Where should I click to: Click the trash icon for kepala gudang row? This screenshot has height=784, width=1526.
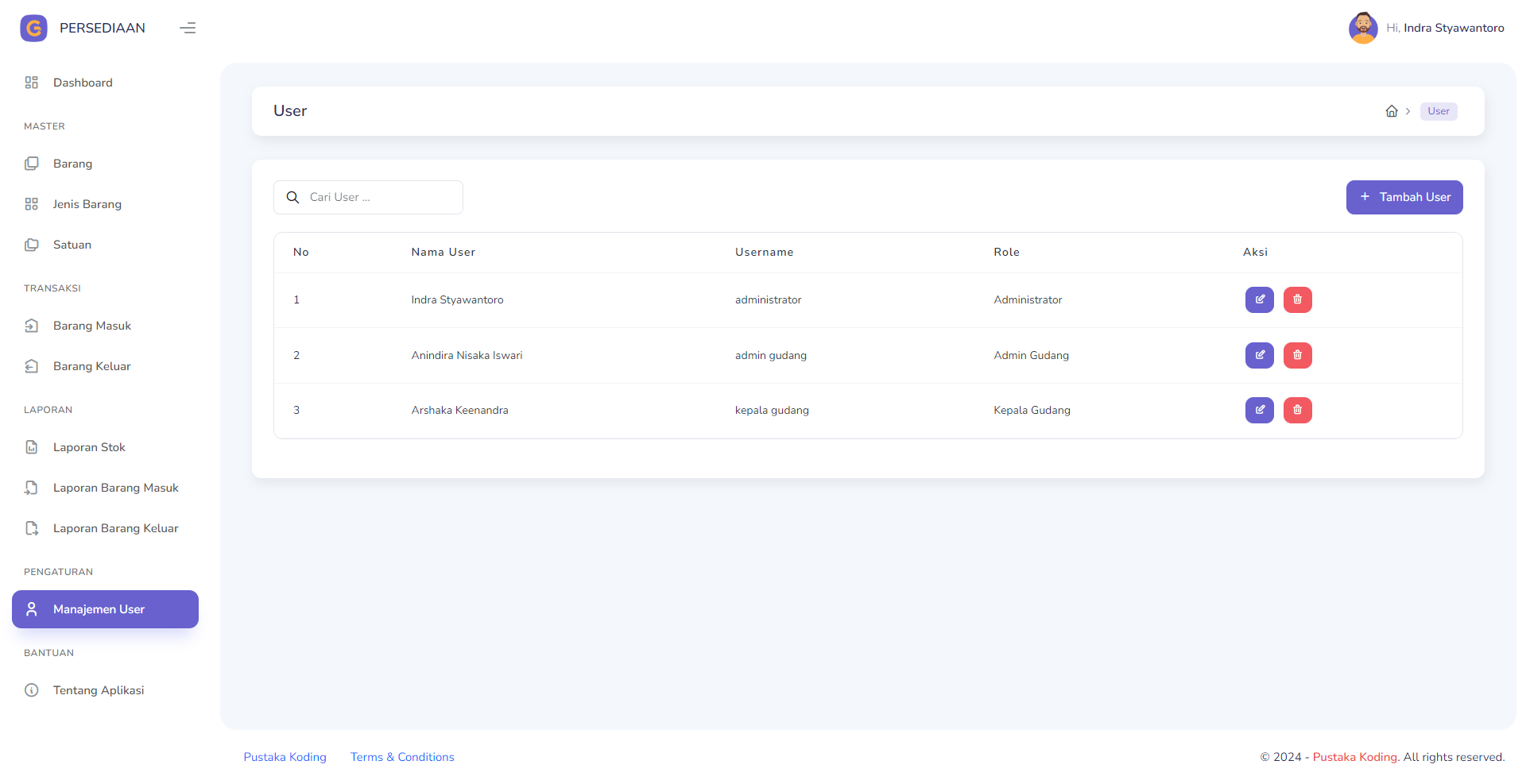1297,410
